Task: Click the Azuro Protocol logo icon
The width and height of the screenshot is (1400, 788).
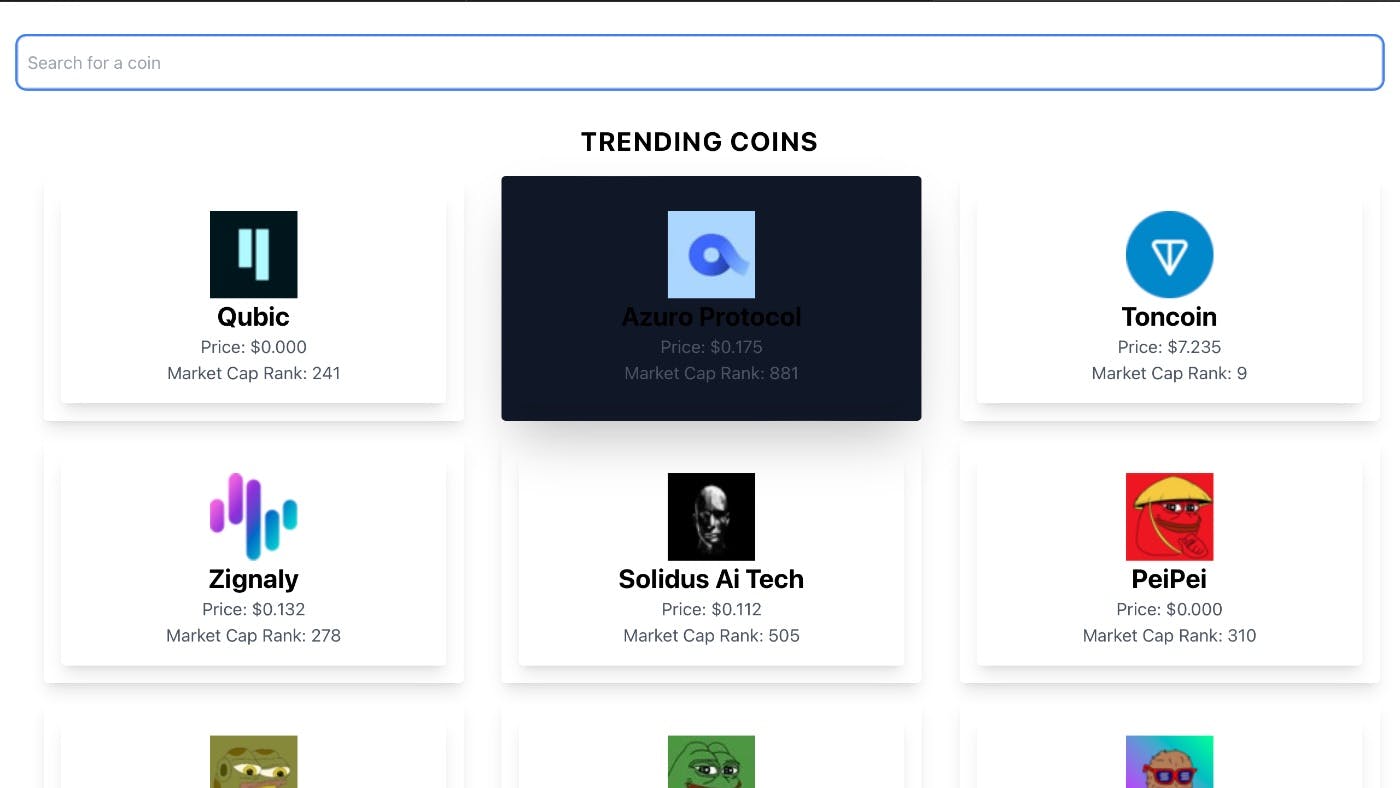Action: (711, 254)
